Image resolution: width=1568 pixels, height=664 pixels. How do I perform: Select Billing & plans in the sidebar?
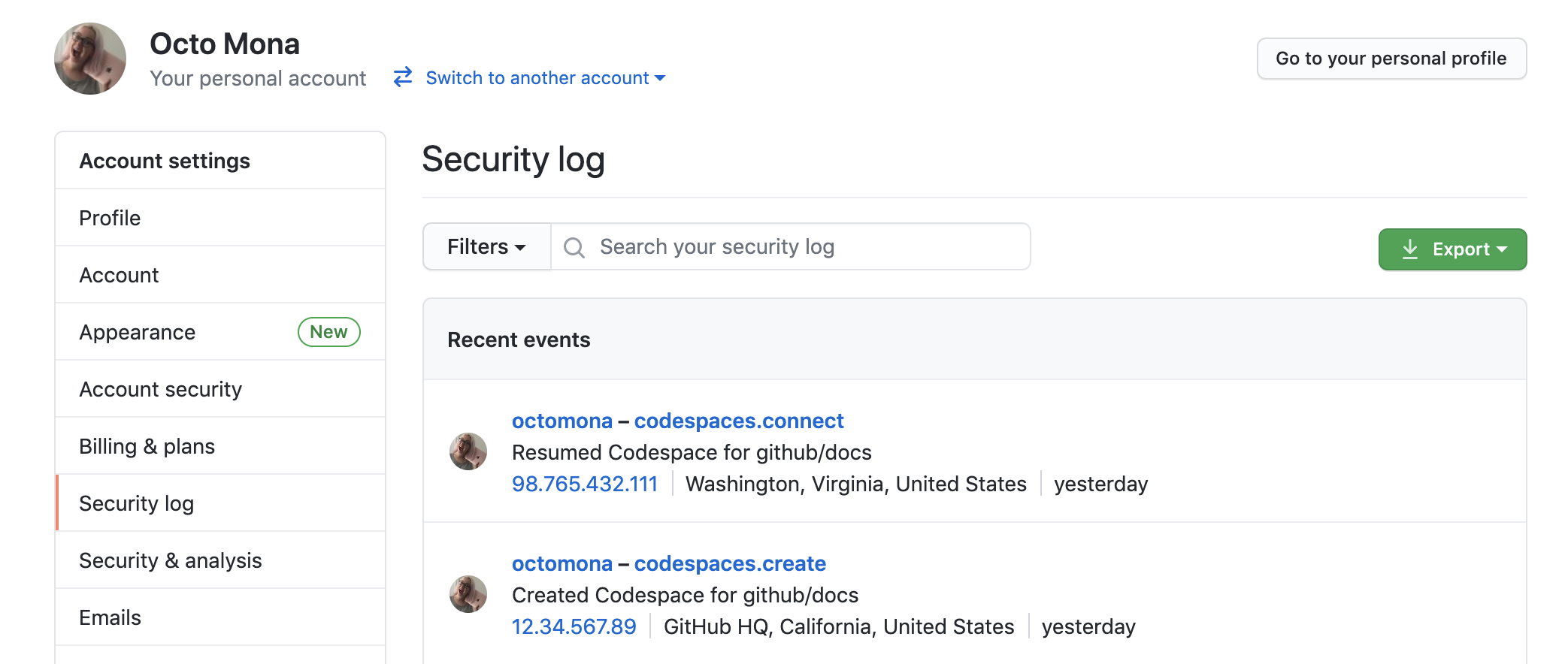147,445
